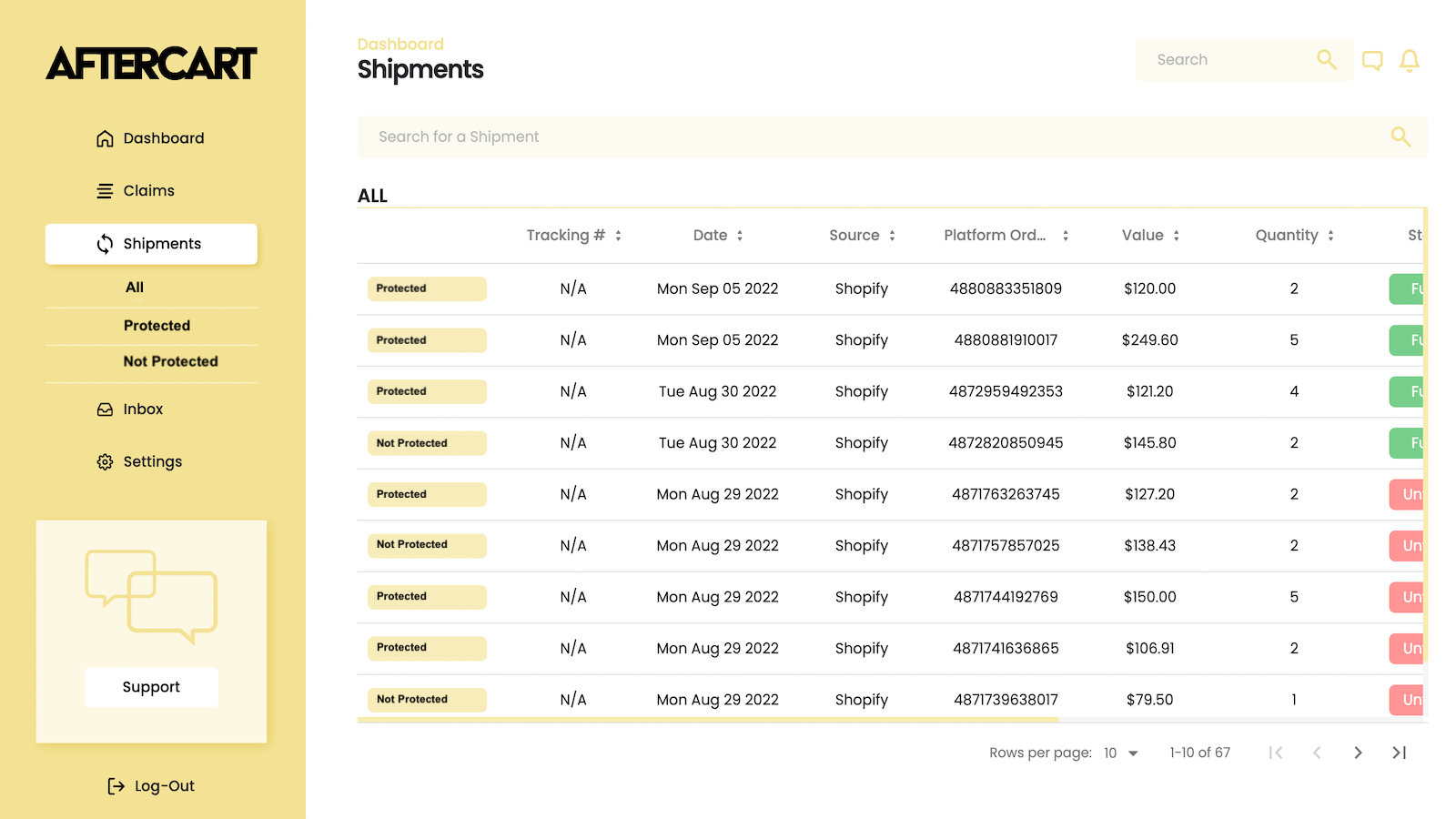
Task: Switch to the Protected shipments view
Action: pos(157,325)
